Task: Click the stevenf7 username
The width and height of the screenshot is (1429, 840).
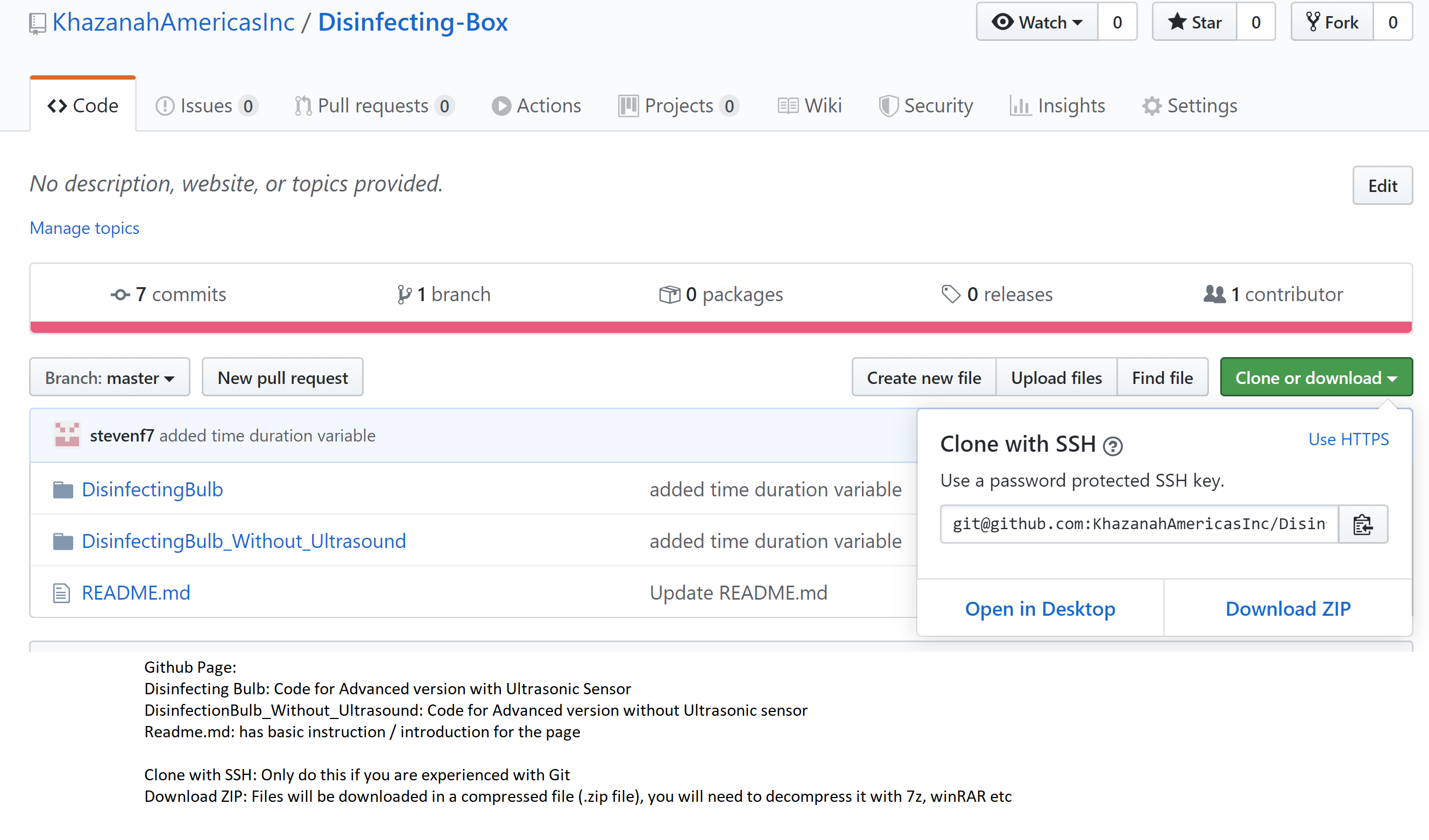Action: point(122,435)
